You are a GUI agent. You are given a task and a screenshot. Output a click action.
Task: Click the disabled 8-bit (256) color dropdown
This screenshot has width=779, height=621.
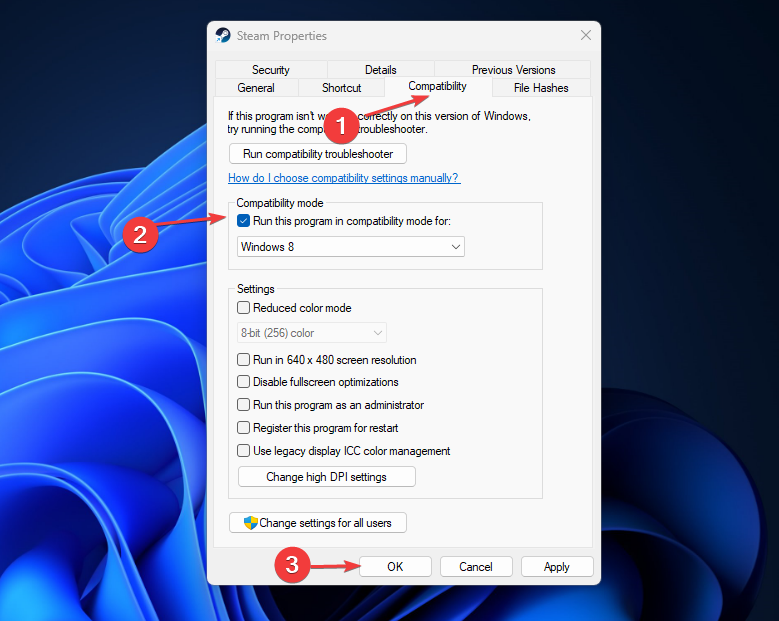(312, 333)
